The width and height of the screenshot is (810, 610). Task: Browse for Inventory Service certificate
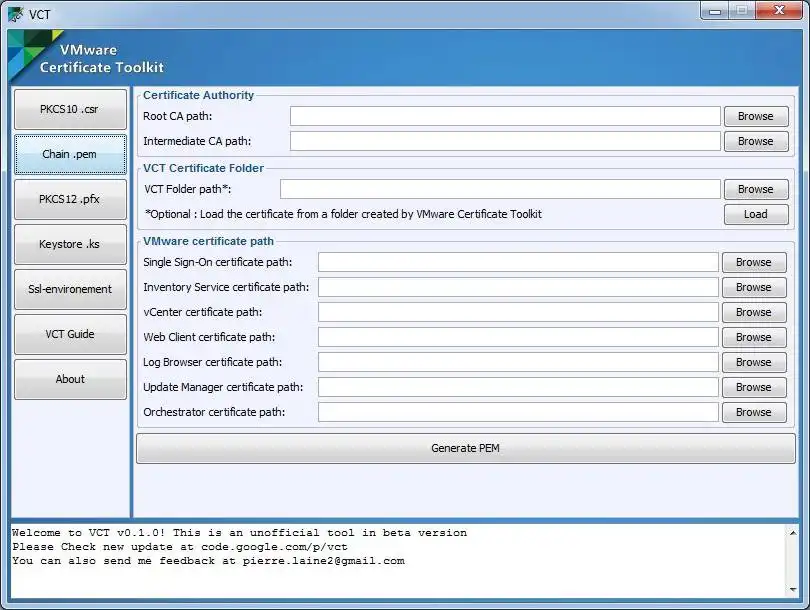pyautogui.click(x=754, y=287)
